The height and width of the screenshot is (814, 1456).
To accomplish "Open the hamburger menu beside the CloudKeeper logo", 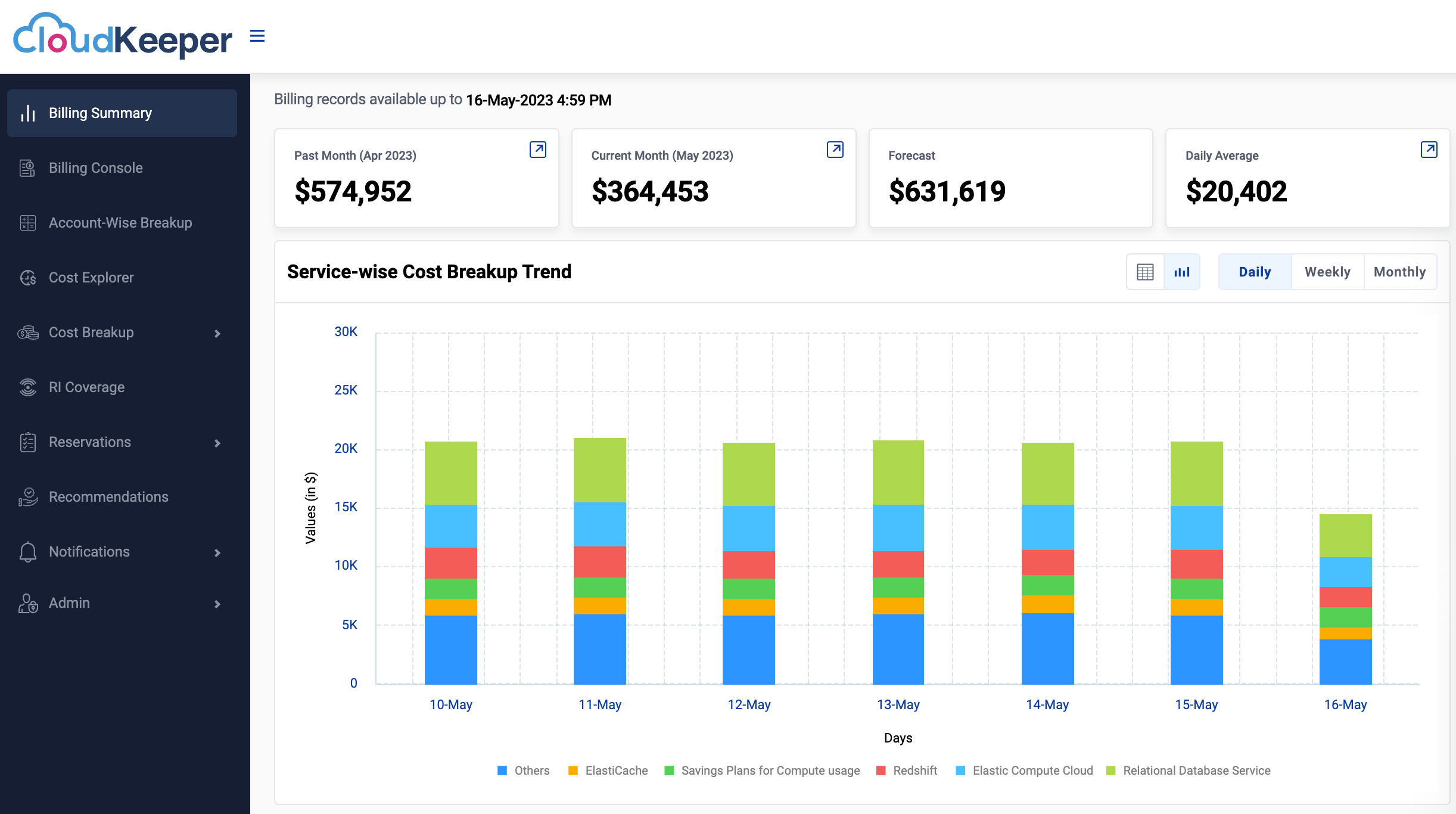I will (257, 36).
